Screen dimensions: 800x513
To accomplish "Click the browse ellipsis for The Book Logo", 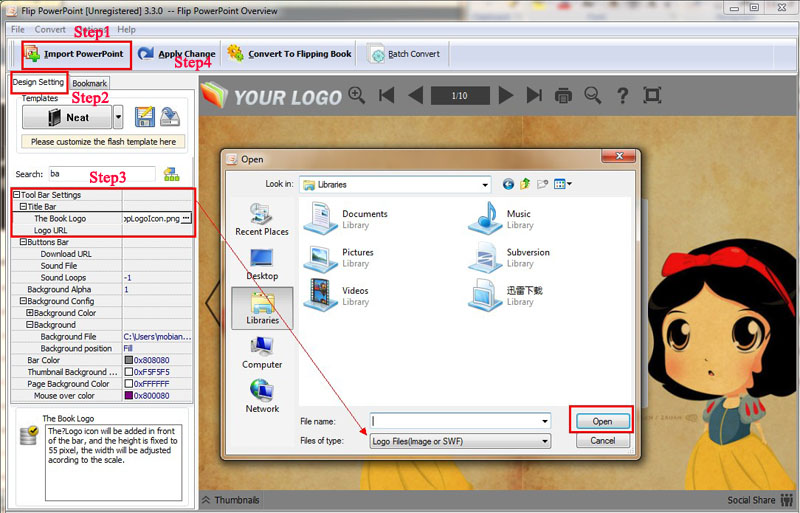I will point(186,218).
